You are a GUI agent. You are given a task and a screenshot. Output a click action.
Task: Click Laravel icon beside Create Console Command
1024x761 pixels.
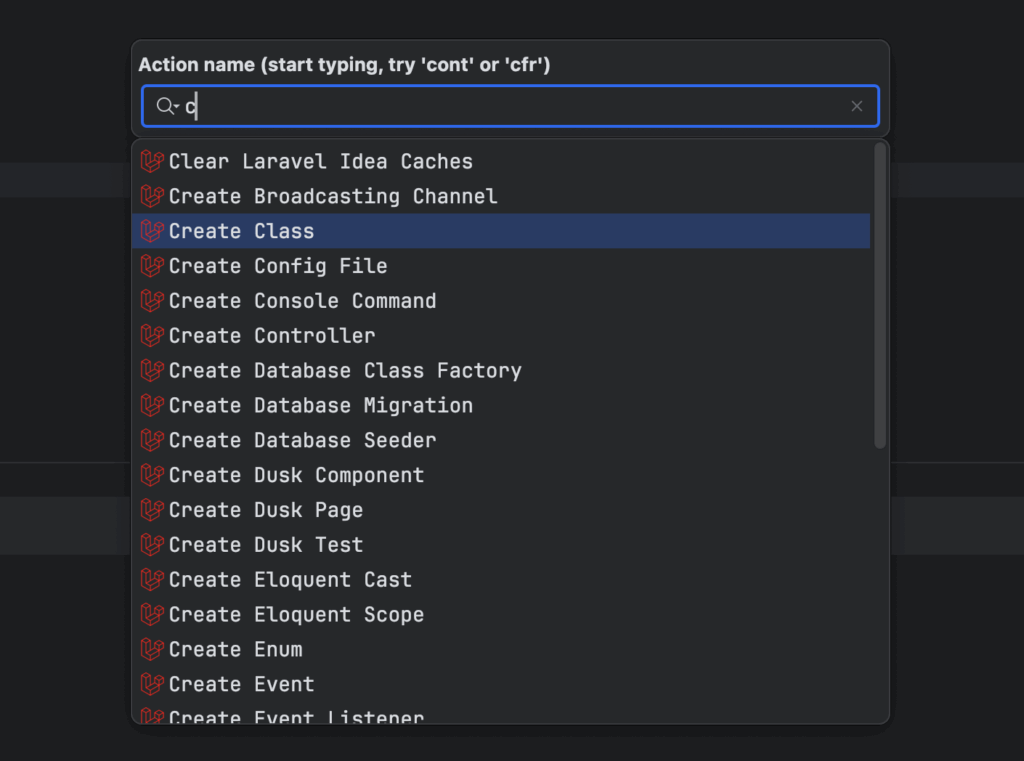pyautogui.click(x=152, y=300)
